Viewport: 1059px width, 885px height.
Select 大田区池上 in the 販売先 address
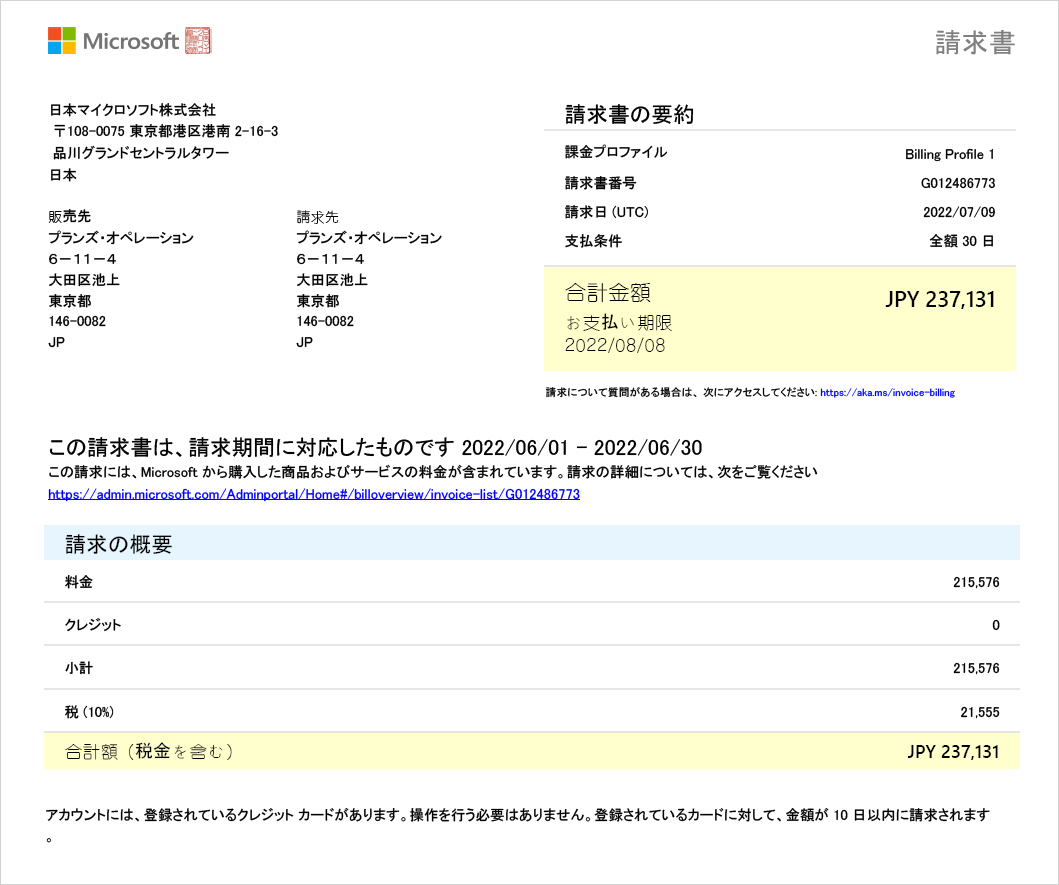pos(84,280)
